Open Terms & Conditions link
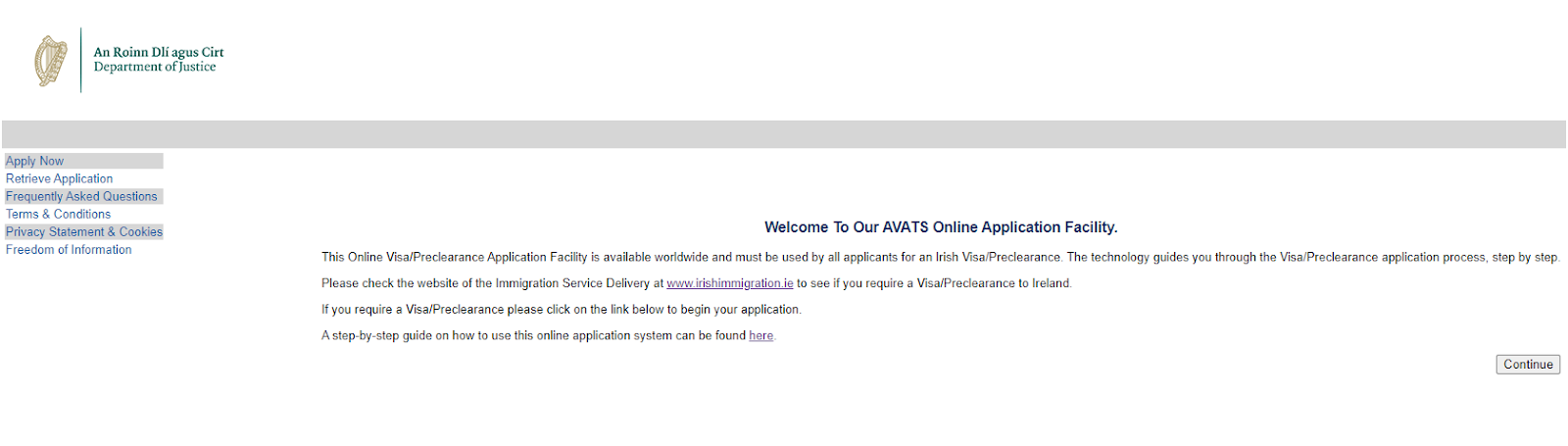 (58, 214)
